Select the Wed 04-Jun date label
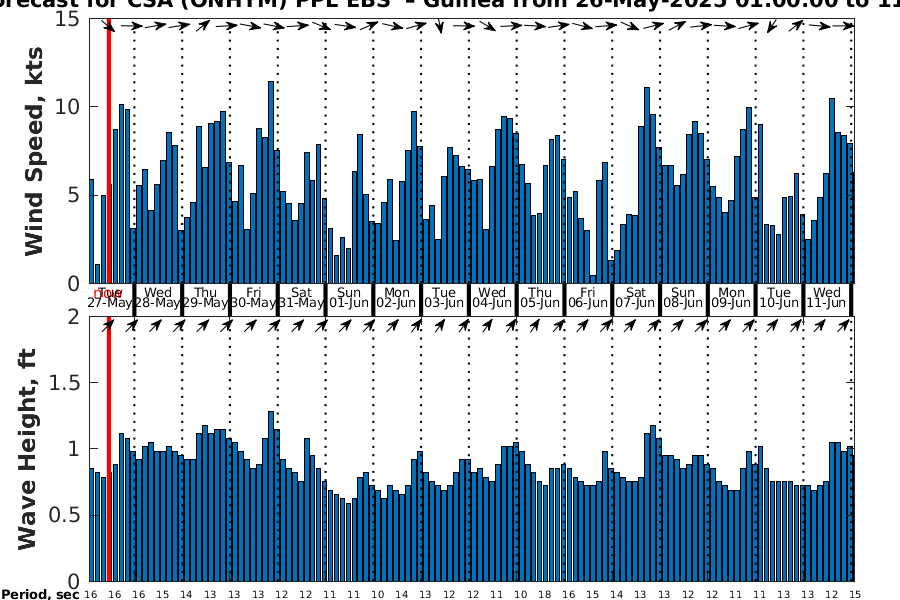The height and width of the screenshot is (600, 900). pyautogui.click(x=492, y=297)
